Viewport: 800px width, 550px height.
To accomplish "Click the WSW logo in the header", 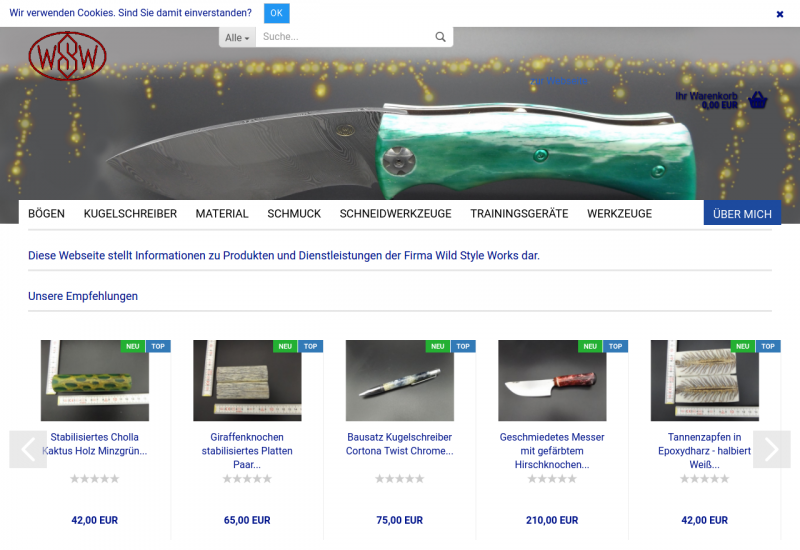I will pyautogui.click(x=67, y=56).
